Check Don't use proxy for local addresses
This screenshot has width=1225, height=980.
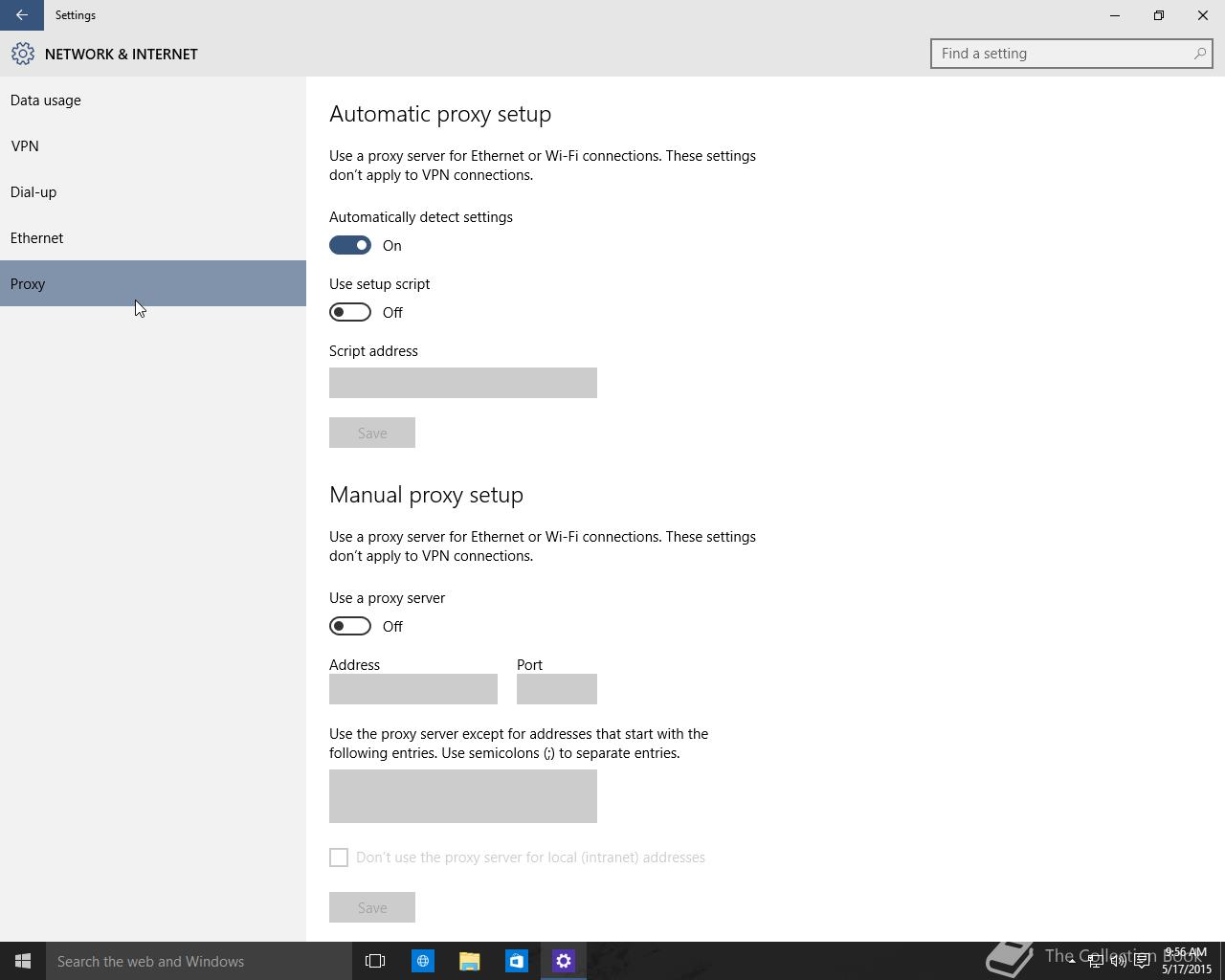pos(339,857)
